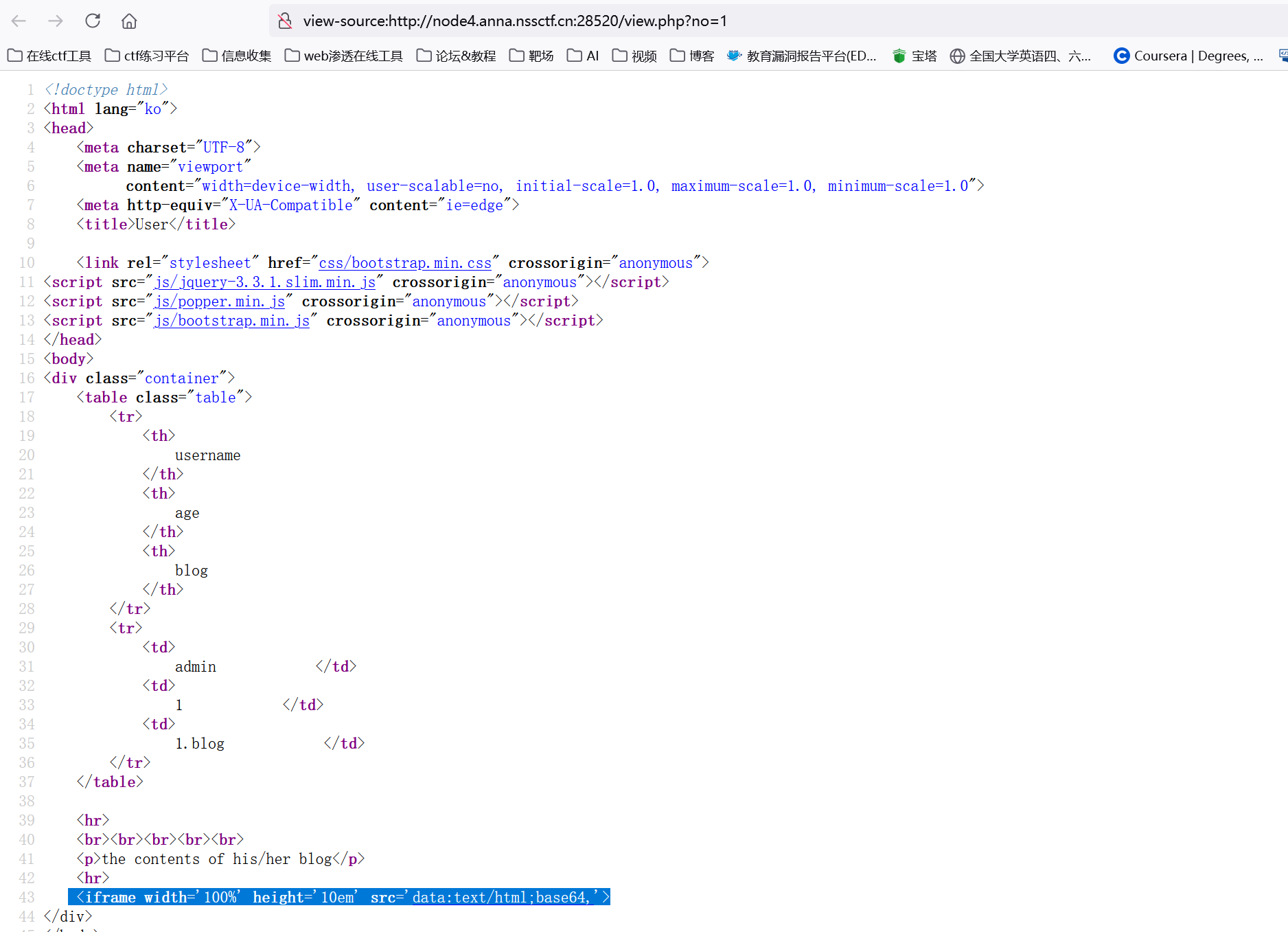The image size is (1288, 932).
Task: Go back to the previous page
Action: tap(19, 21)
